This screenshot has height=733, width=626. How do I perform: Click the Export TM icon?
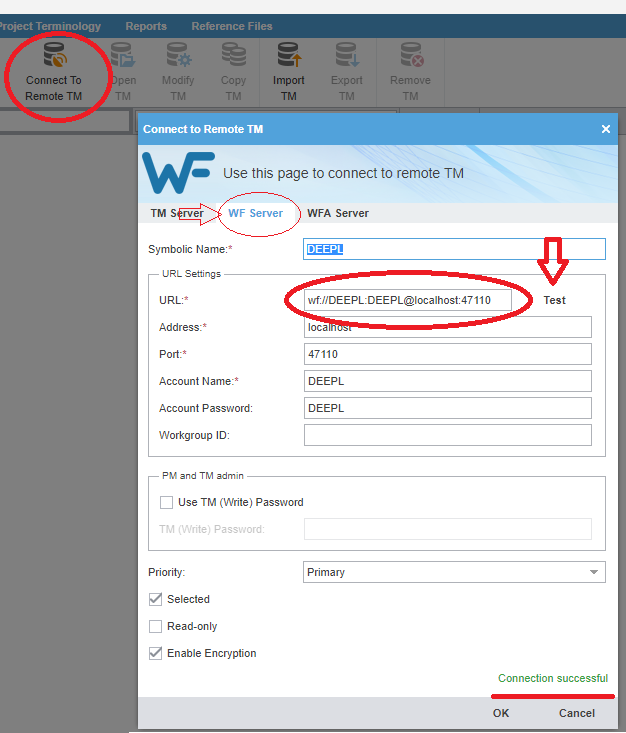pos(347,56)
